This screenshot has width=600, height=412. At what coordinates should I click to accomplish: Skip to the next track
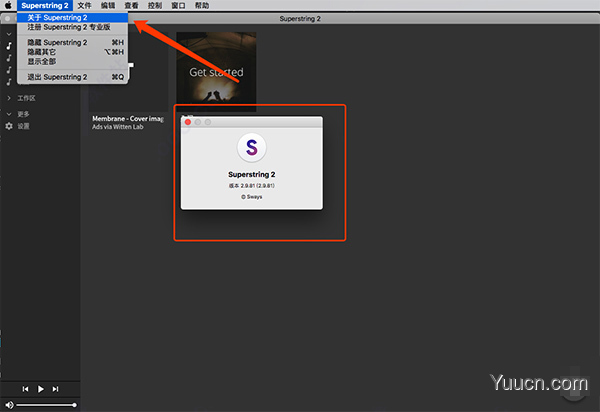pyautogui.click(x=55, y=389)
